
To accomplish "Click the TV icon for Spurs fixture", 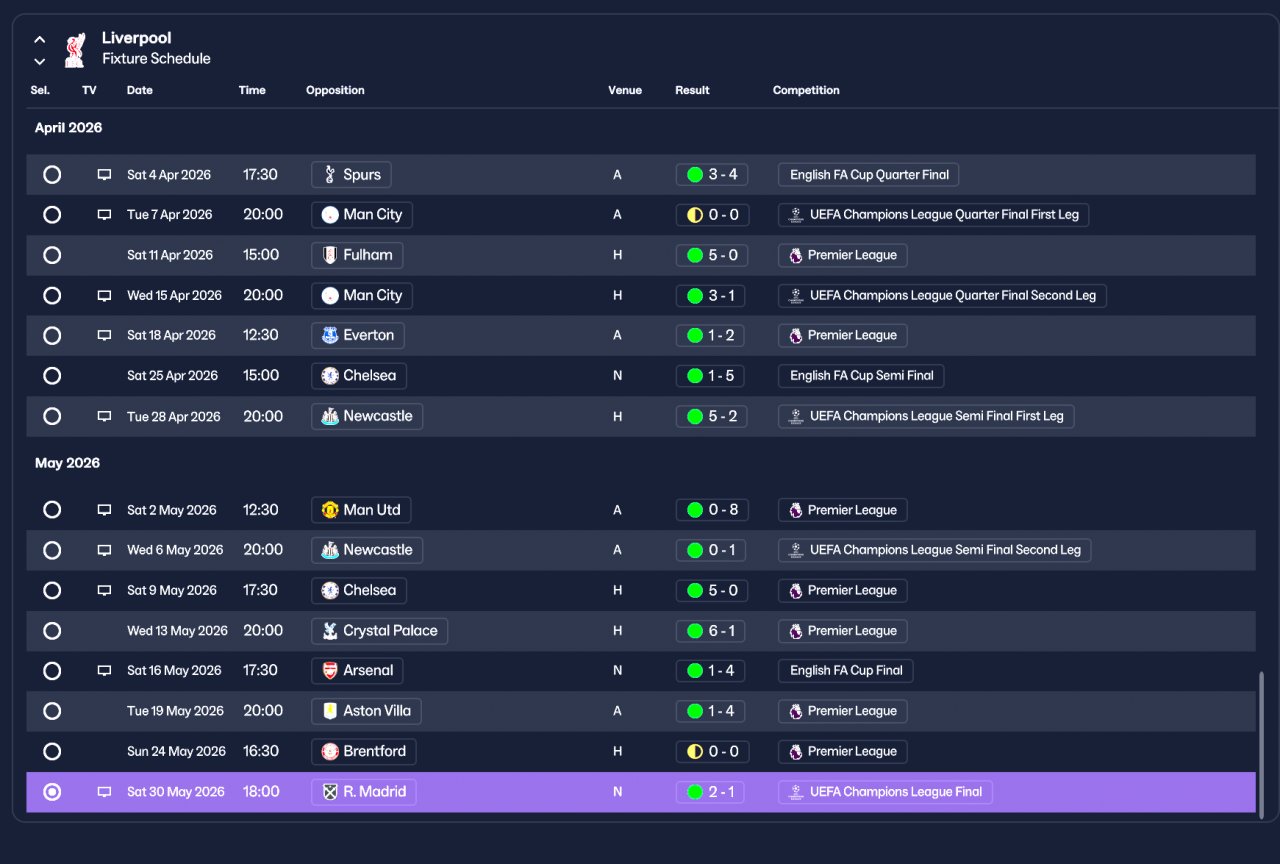I will 104,175.
